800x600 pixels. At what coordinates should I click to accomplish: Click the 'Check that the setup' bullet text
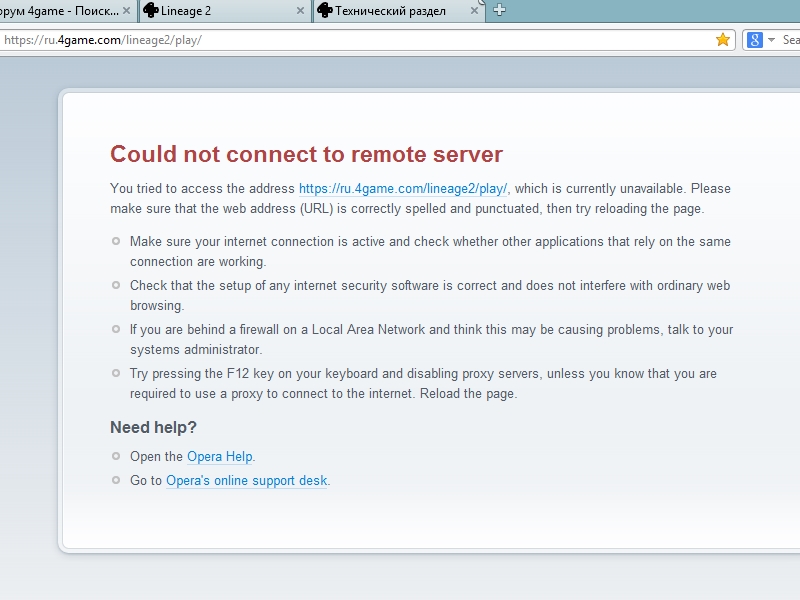coord(430,295)
